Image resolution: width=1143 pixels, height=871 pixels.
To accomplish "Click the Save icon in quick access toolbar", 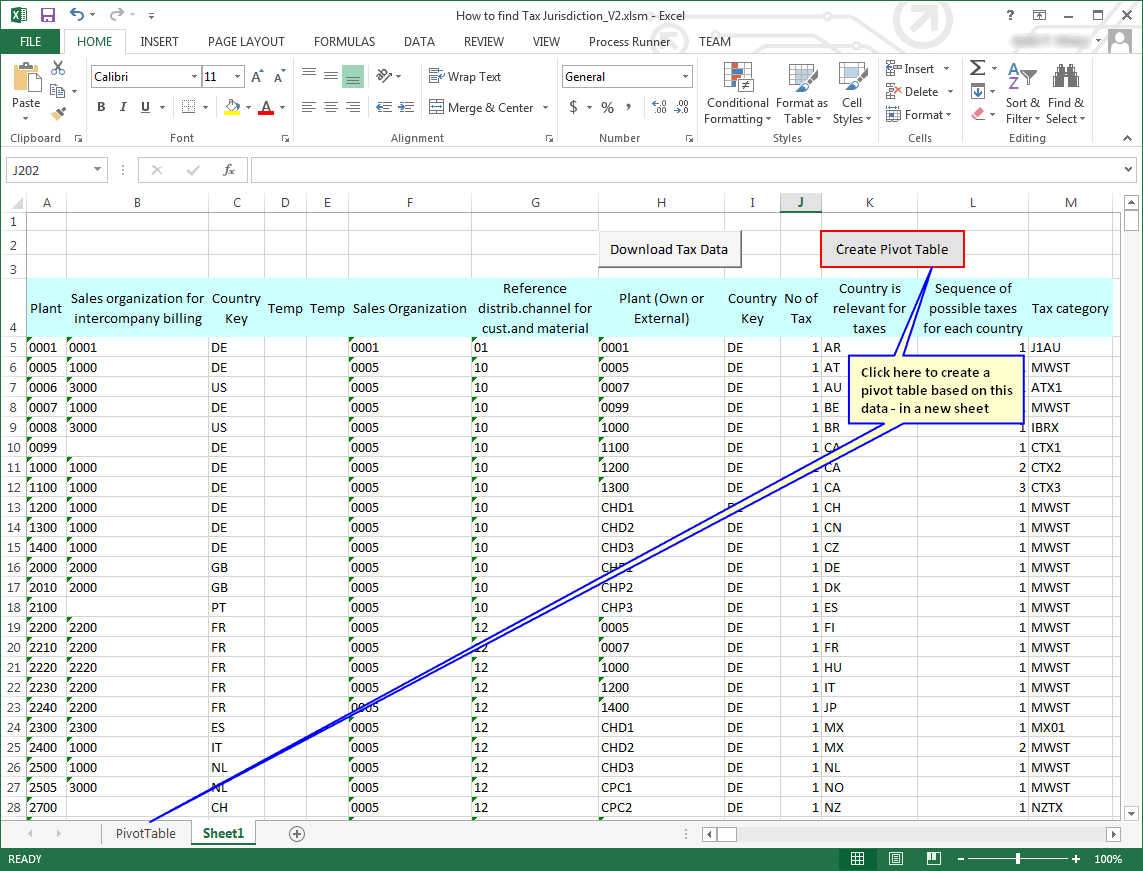I will pos(48,15).
